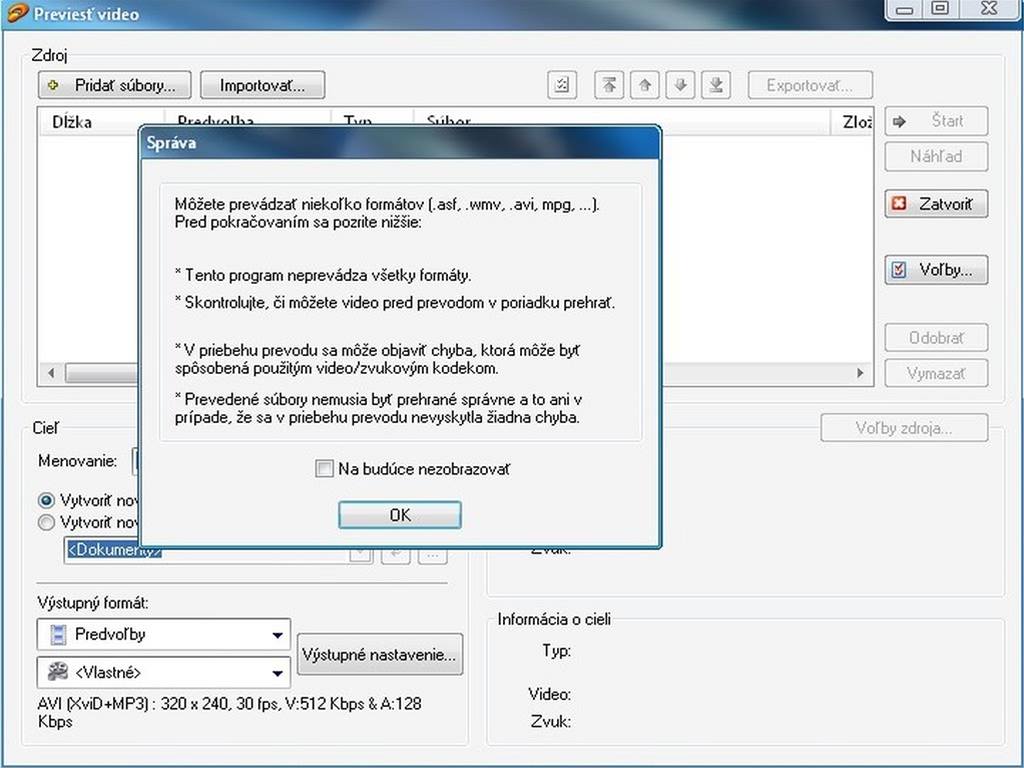Check 'Na budúce nezobrazovať' checkbox
1024x768 pixels.
tap(324, 468)
